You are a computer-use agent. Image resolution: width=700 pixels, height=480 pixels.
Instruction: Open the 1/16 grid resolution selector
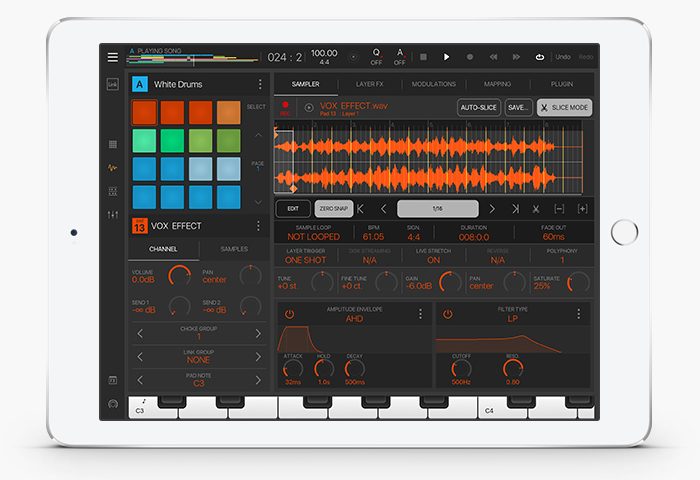tap(438, 209)
